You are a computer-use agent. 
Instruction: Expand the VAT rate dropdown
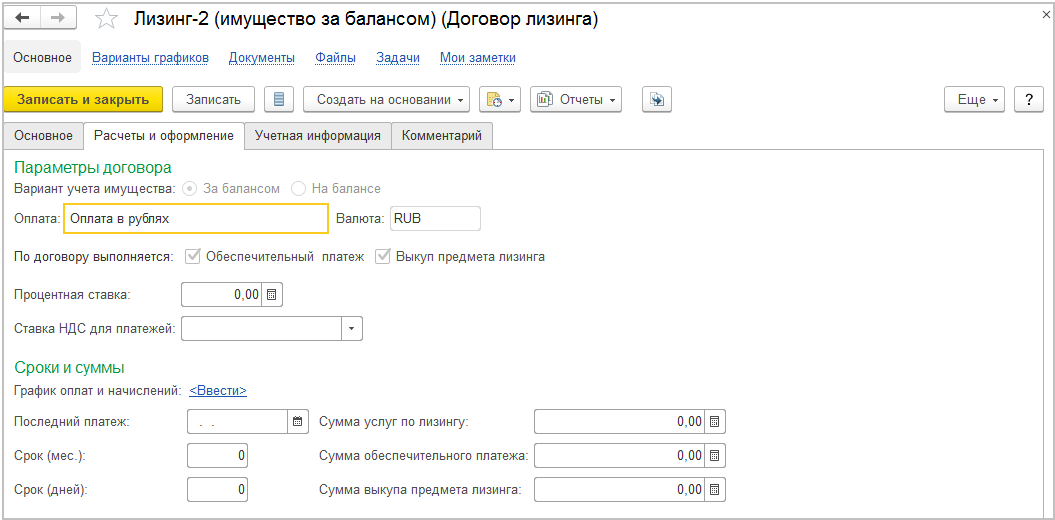click(352, 328)
